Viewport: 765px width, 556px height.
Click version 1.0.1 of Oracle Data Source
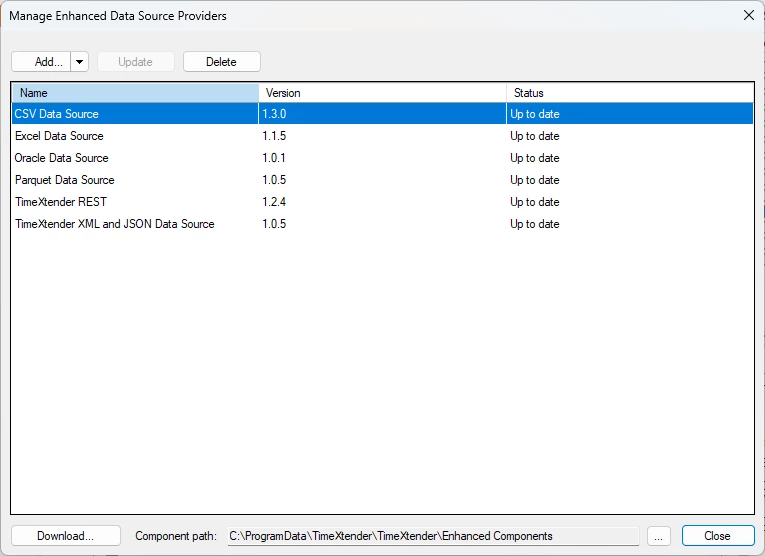pyautogui.click(x=274, y=158)
